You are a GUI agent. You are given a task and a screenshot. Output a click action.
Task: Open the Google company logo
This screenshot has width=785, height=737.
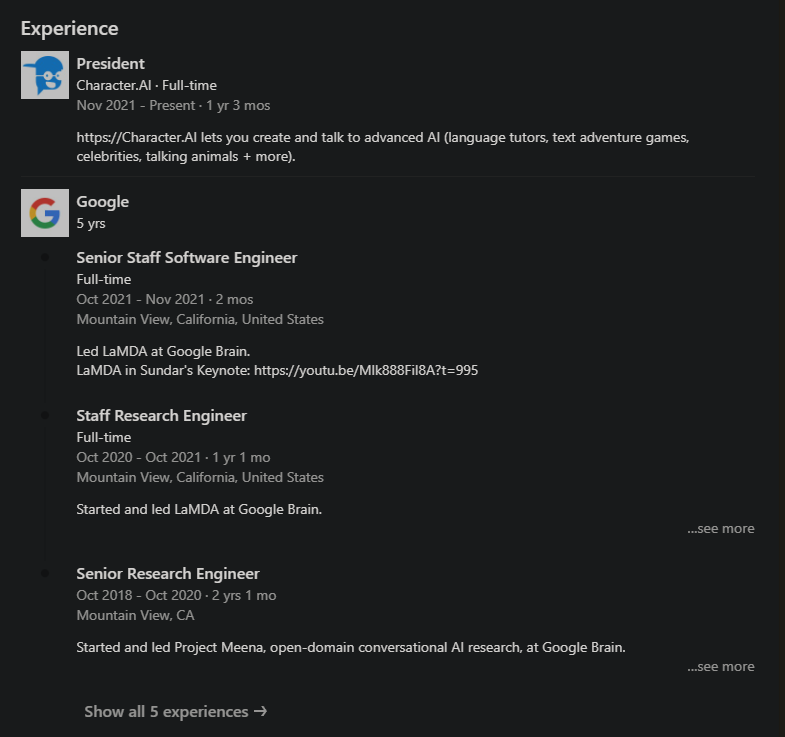[x=45, y=213]
